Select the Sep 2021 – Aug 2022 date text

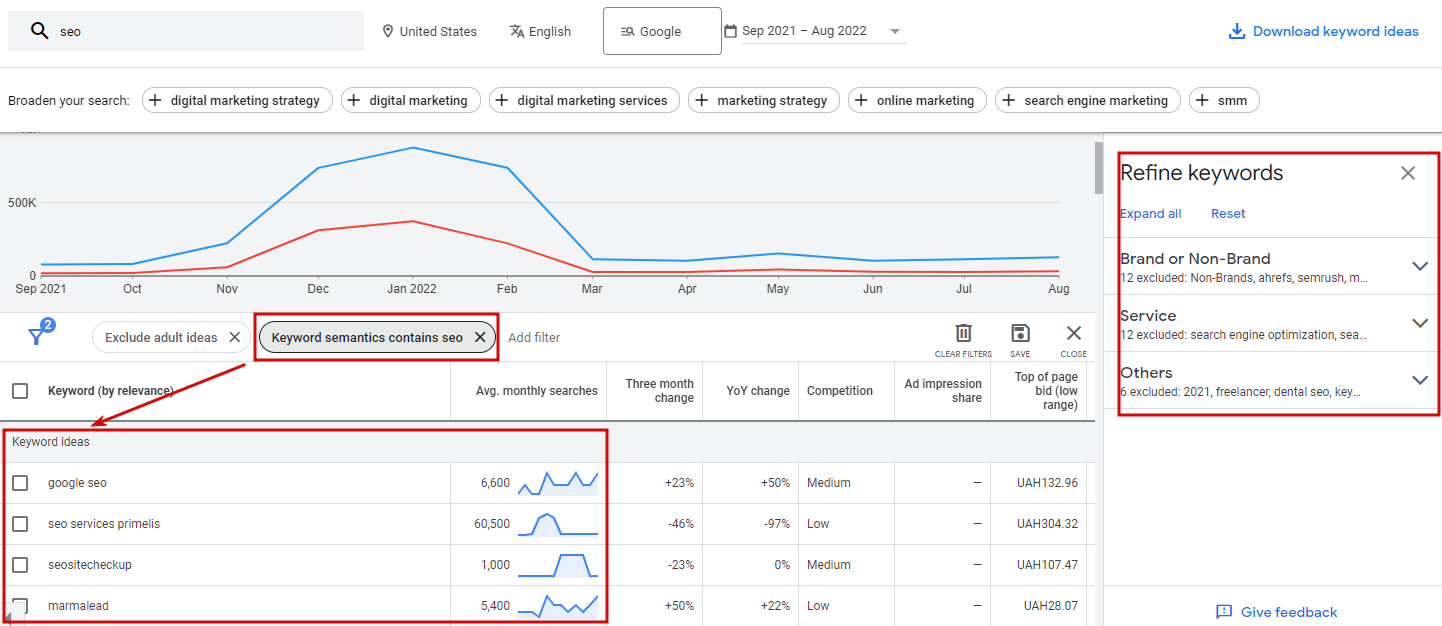pyautogui.click(x=804, y=31)
